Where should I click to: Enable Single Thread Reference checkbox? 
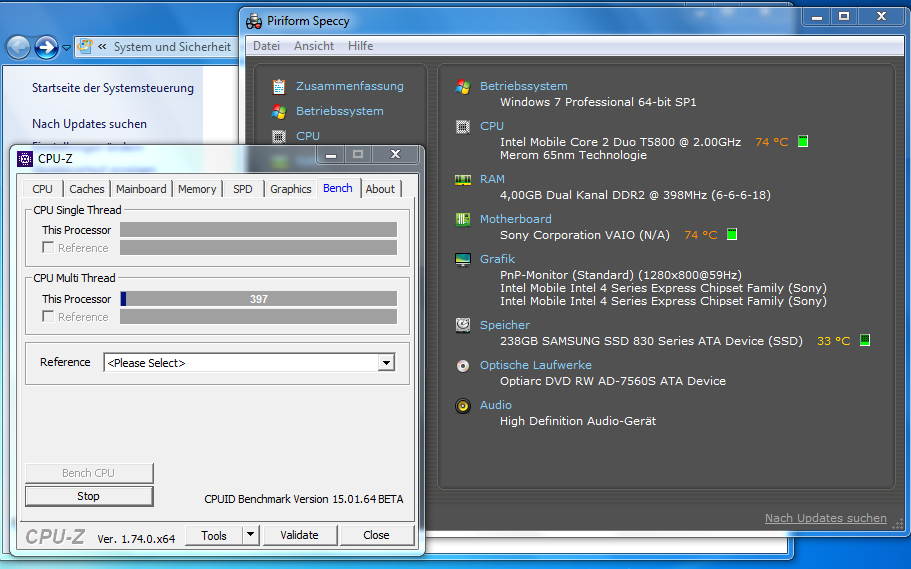click(48, 248)
